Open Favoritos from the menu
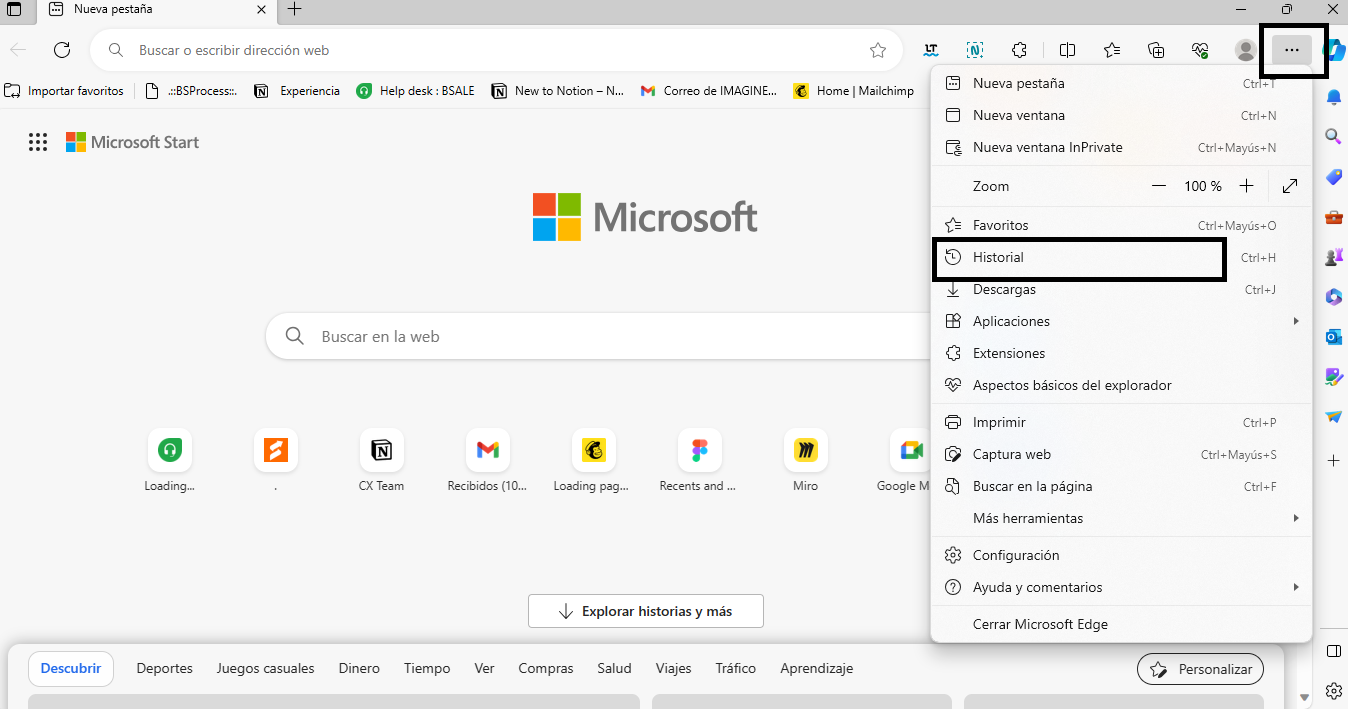1348x709 pixels. point(1121,225)
